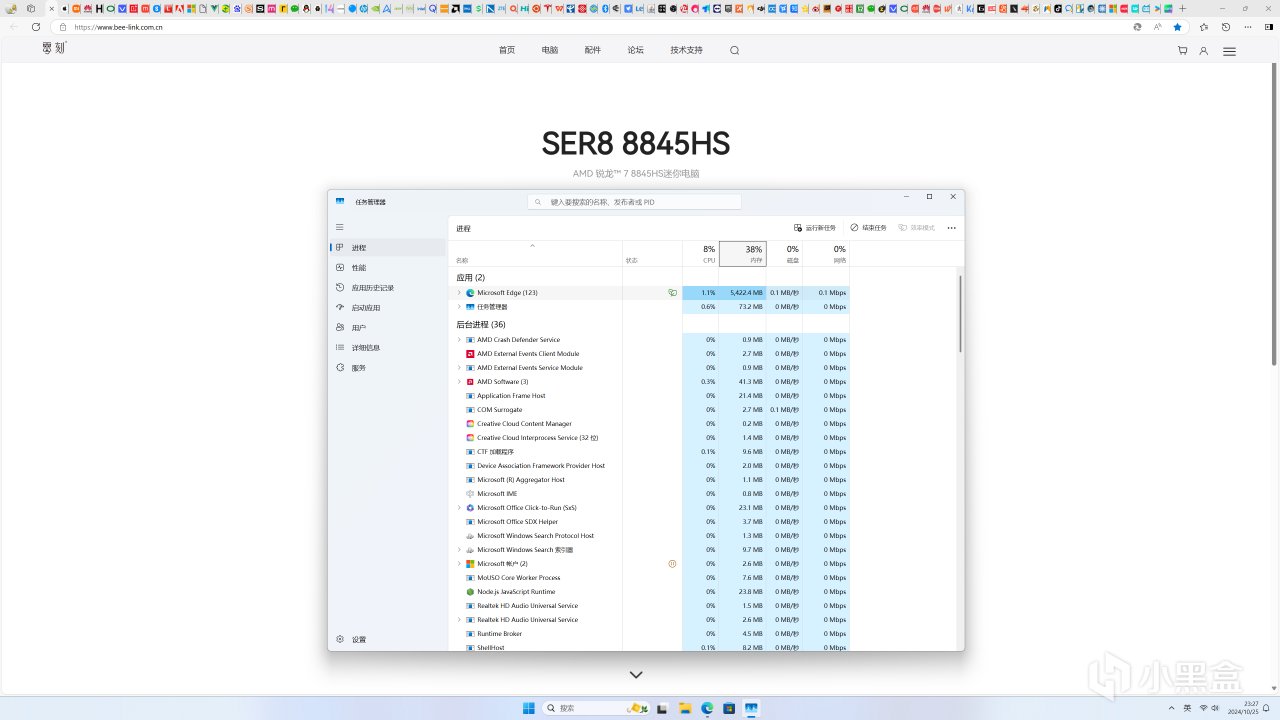The image size is (1280, 720).
Task: Open Windows Start menu
Action: [x=528, y=708]
